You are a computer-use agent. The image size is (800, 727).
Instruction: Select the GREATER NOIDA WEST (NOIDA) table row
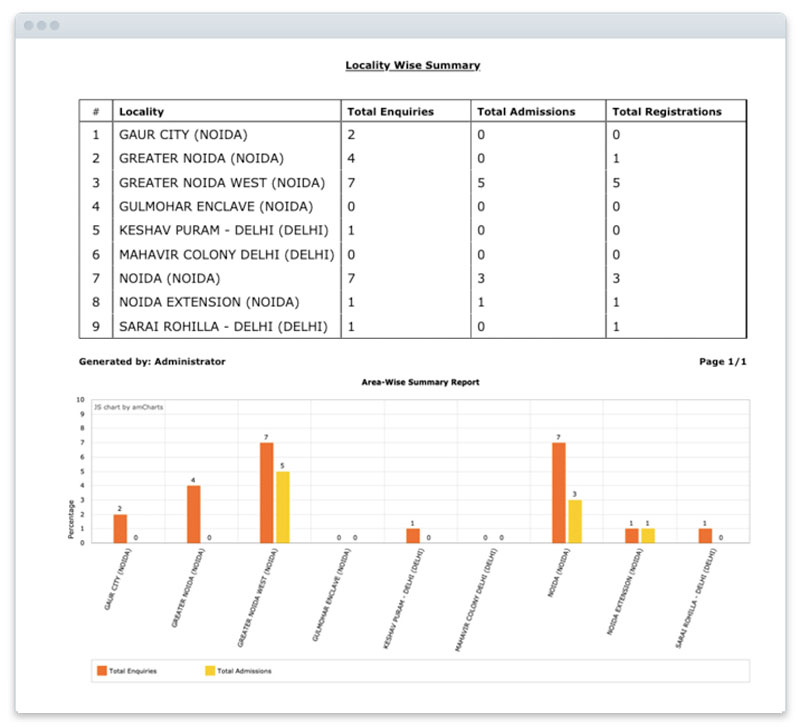[x=412, y=183]
